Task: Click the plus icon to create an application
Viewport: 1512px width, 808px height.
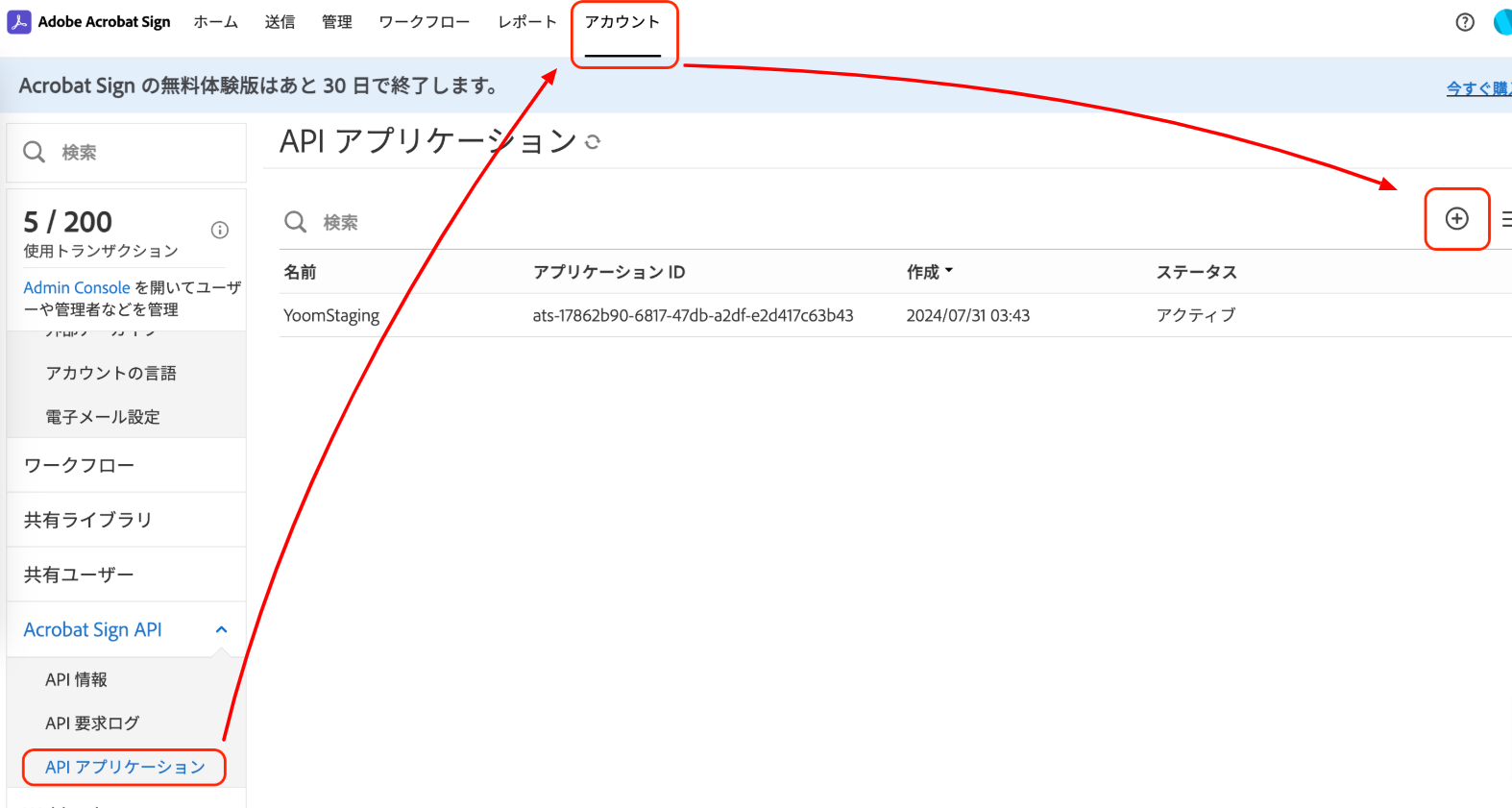Action: coord(1457,219)
